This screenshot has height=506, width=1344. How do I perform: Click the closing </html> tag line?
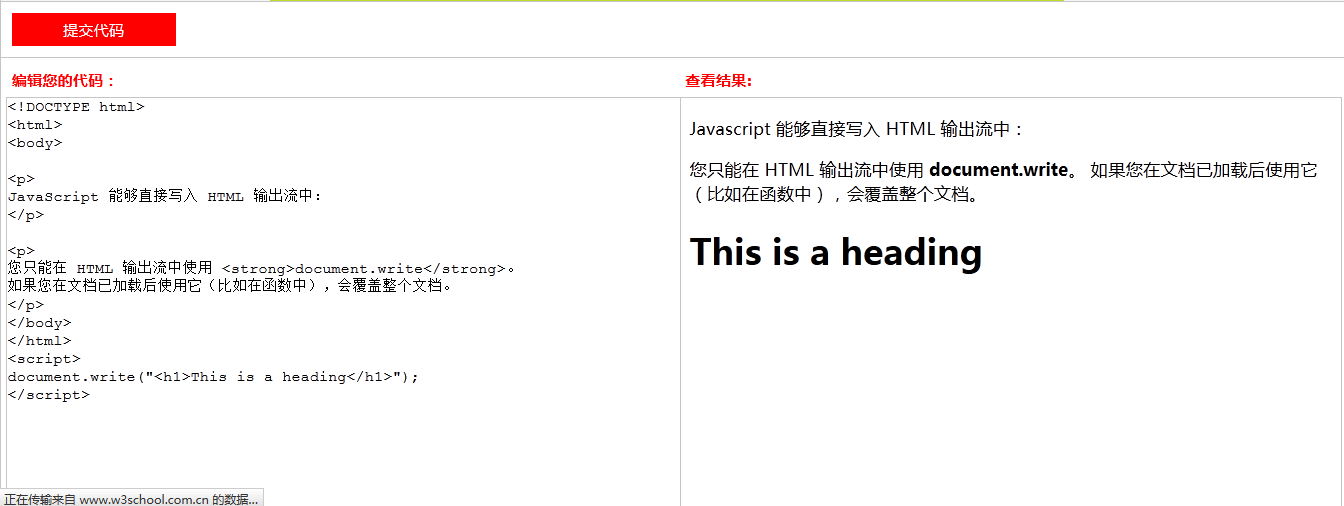[x=40, y=341]
